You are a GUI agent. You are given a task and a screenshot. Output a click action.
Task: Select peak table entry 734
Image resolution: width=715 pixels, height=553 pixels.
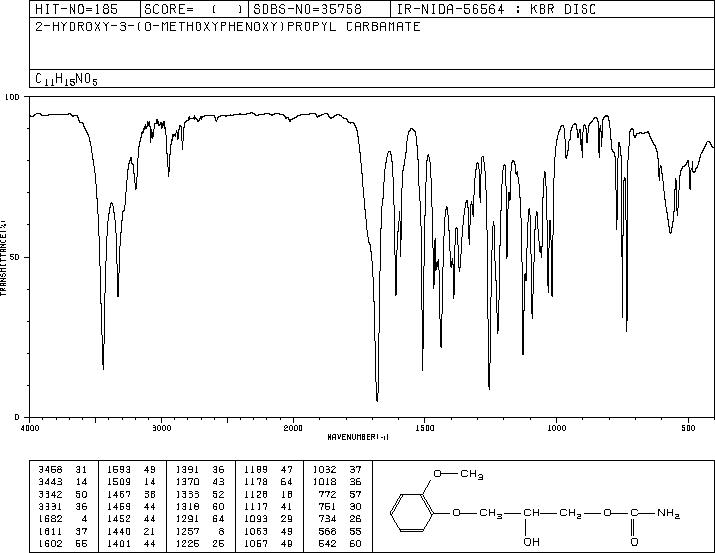click(x=340, y=519)
